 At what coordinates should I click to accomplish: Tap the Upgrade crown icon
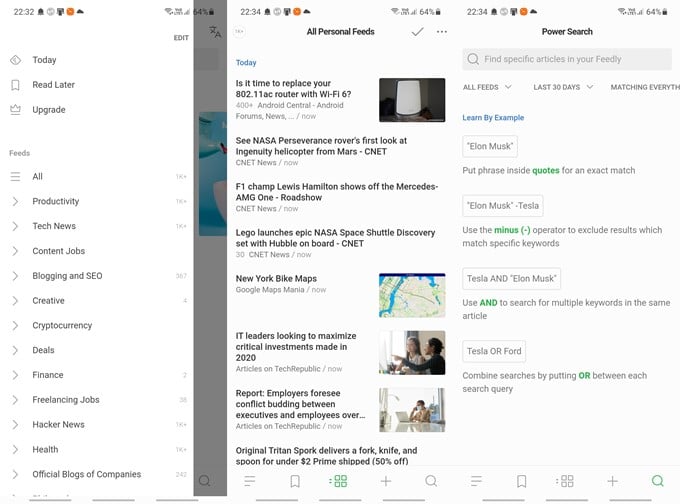click(x=15, y=109)
